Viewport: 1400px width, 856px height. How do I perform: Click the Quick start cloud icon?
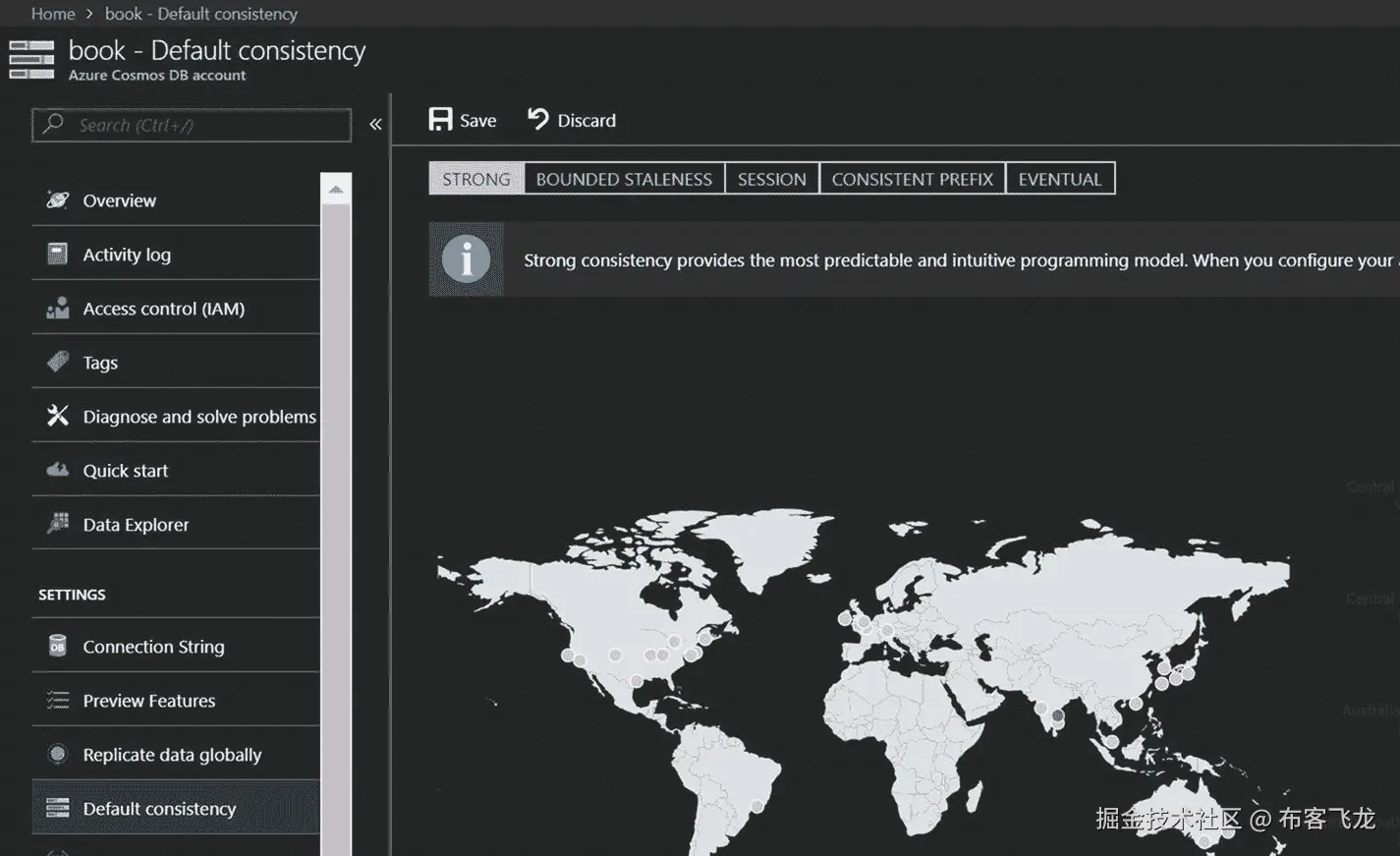pyautogui.click(x=58, y=470)
